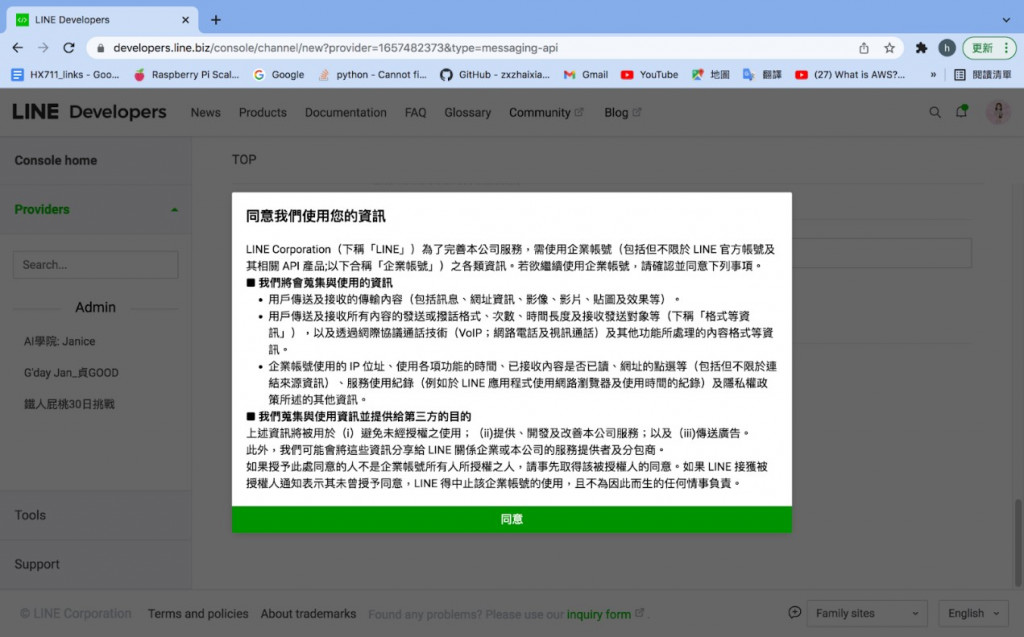Select provider 鐵人屁桃30日挑戰
The width and height of the screenshot is (1024, 637).
[x=69, y=404]
